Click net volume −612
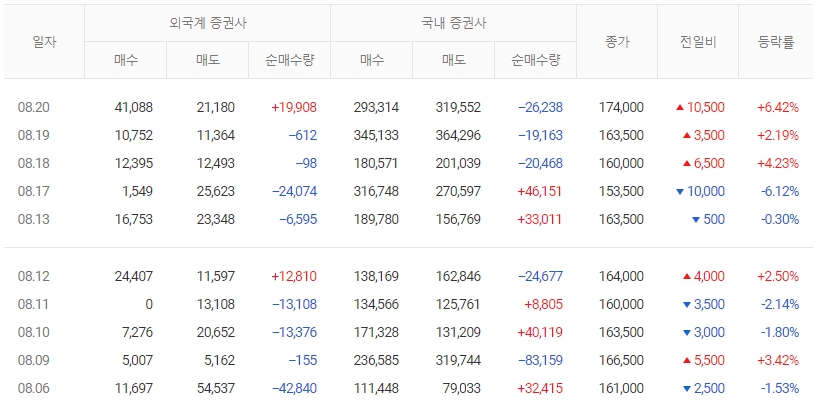Screen dimensions: 817x408 coord(303,135)
